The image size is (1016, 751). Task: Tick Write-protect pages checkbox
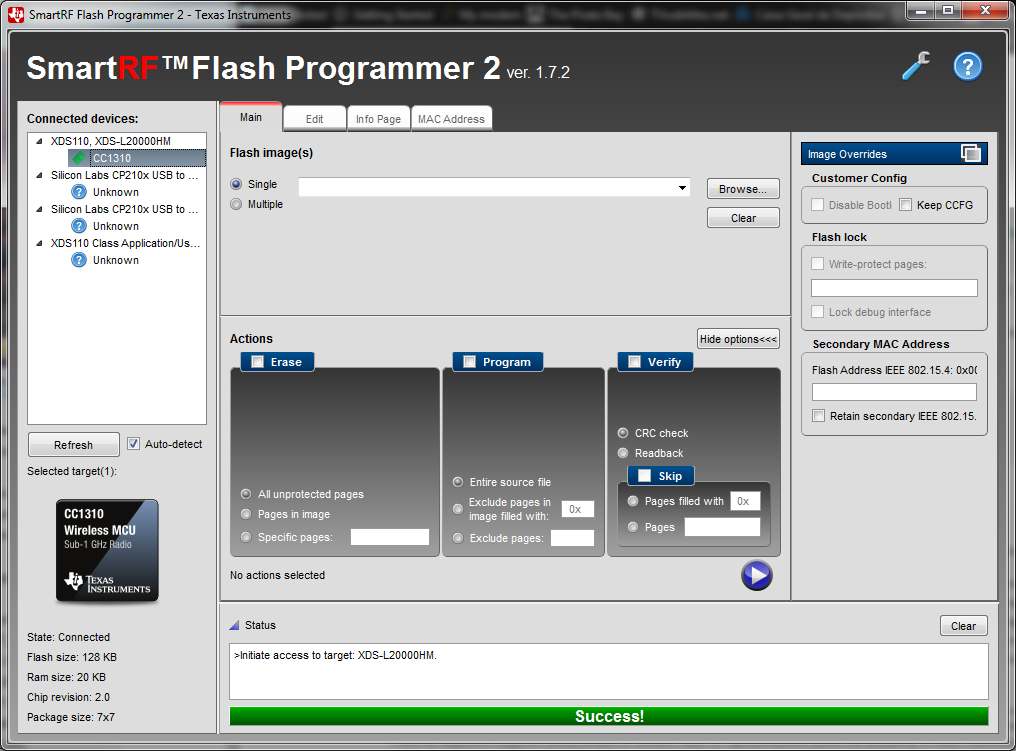[x=818, y=264]
